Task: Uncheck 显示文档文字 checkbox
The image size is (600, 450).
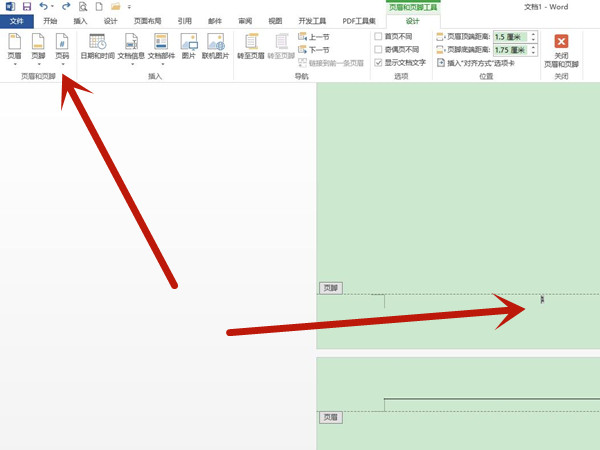Action: point(378,62)
